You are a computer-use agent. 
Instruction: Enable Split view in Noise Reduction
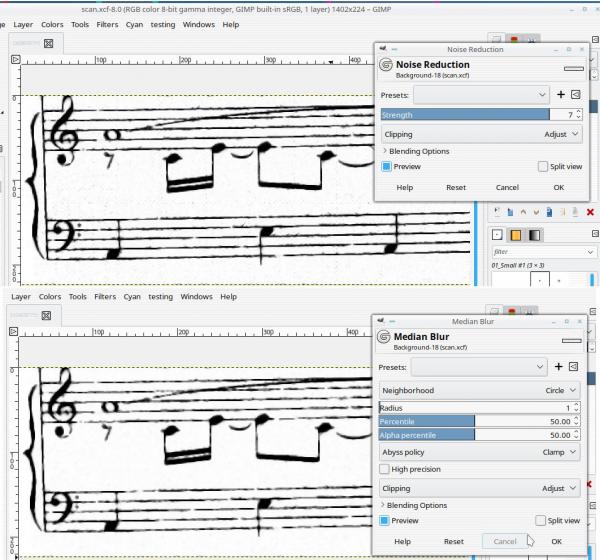pyautogui.click(x=543, y=167)
